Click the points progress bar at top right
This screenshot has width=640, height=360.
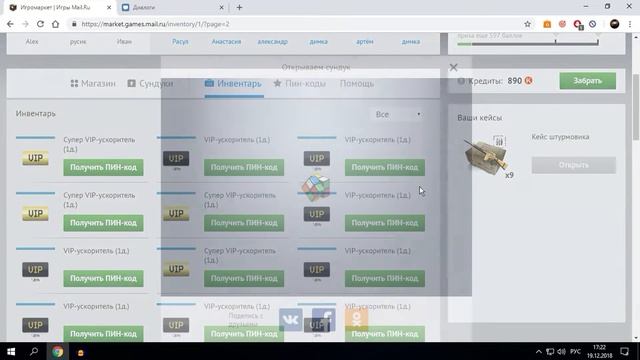(x=528, y=44)
